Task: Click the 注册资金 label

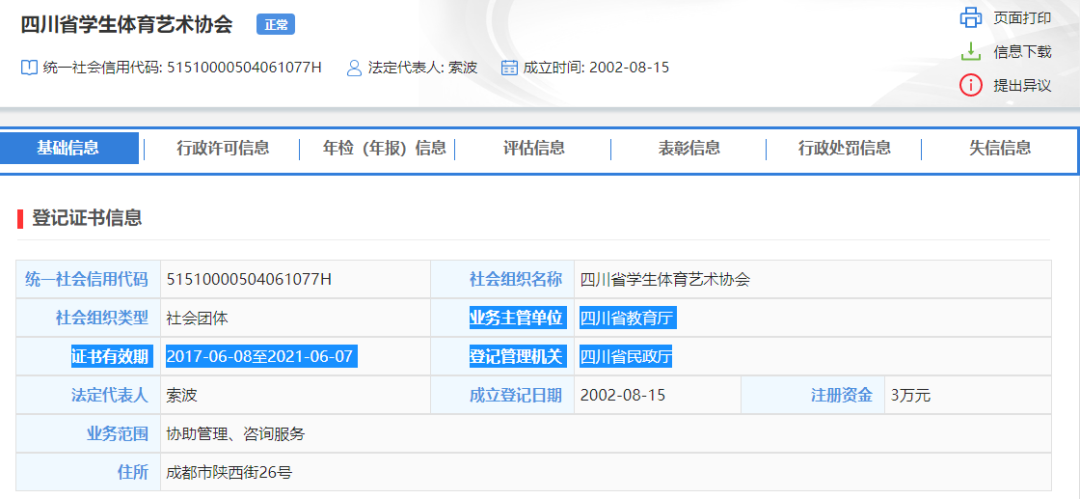Action: [x=842, y=395]
